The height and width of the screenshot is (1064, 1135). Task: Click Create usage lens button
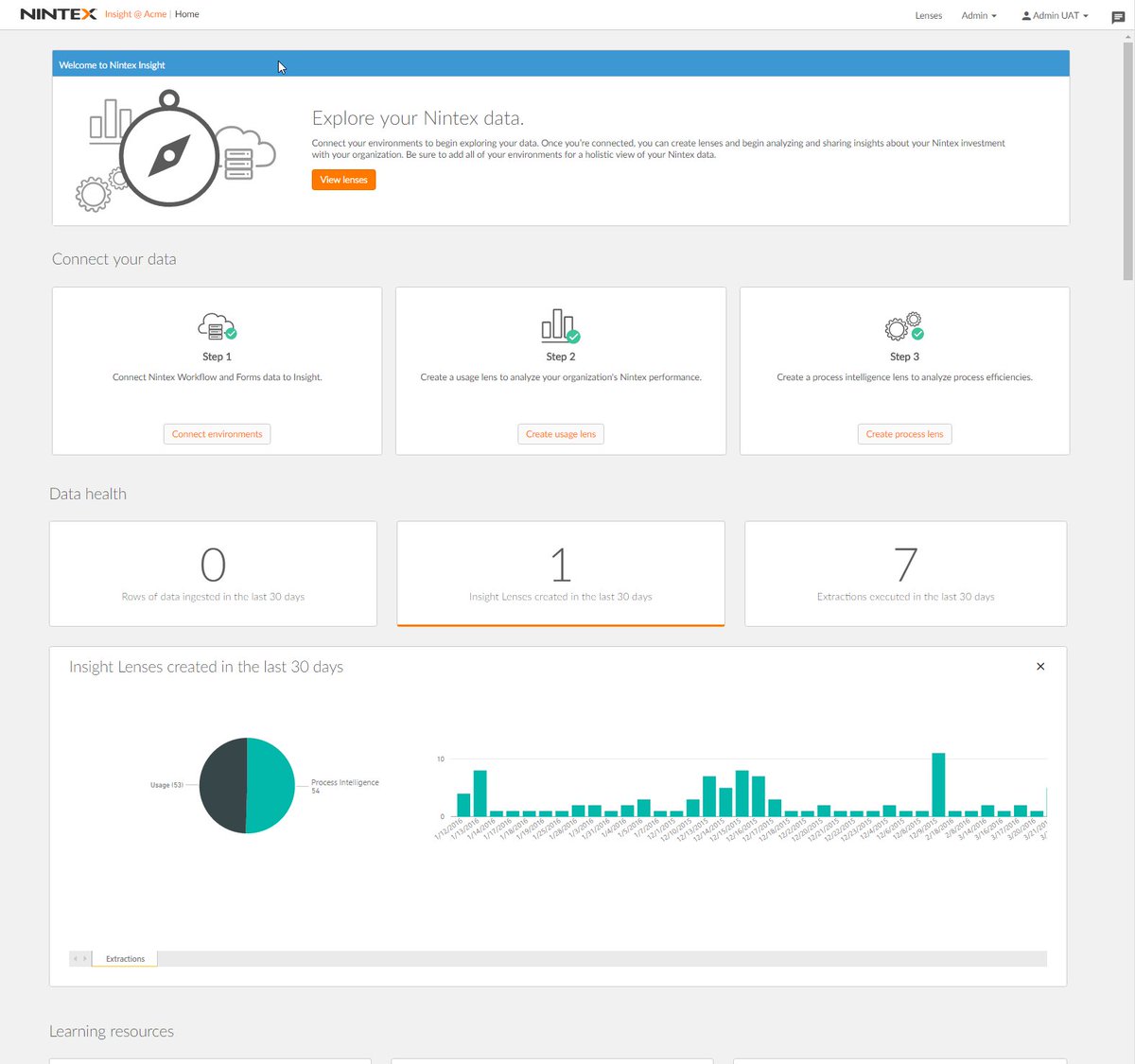[561, 434]
